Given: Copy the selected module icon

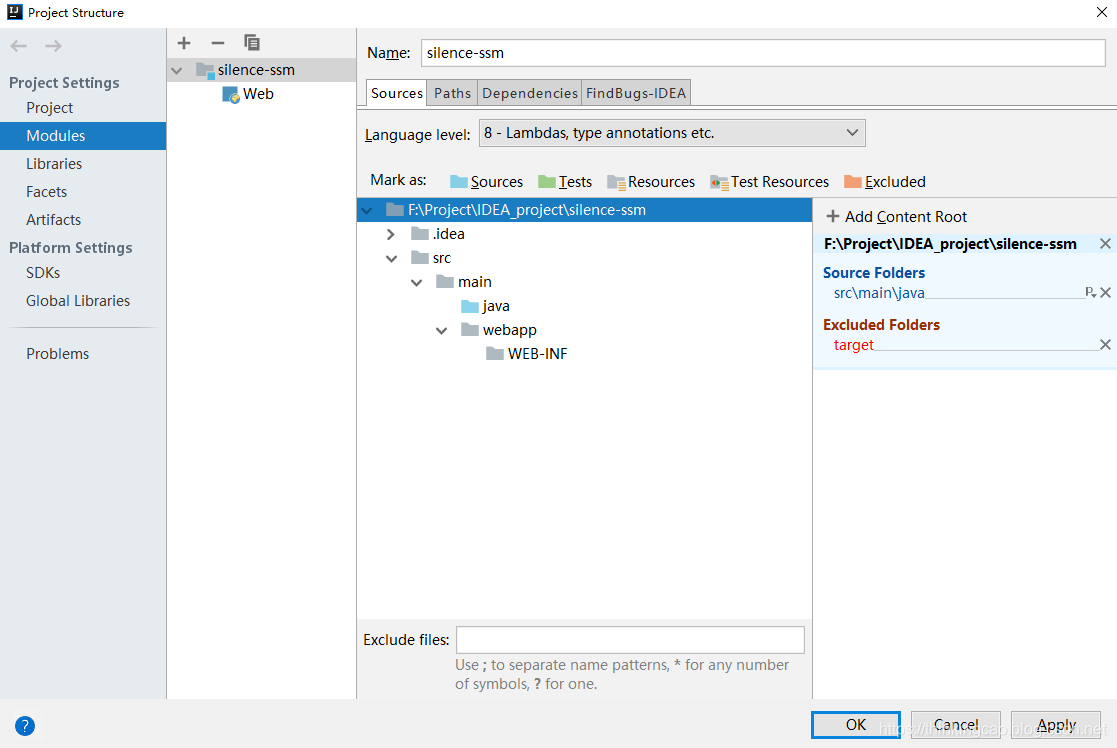Looking at the screenshot, I should point(251,43).
